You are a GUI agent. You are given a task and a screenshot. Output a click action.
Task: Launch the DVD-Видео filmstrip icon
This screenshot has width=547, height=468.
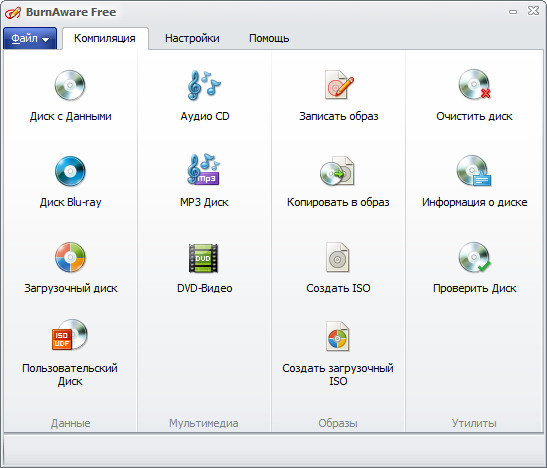pos(203,258)
